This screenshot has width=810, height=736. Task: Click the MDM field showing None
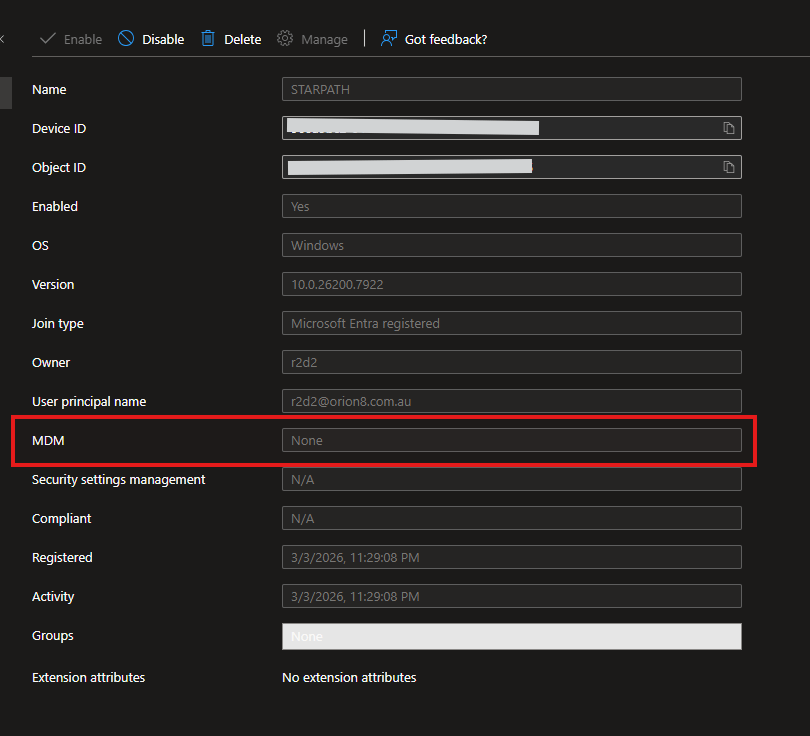(511, 440)
